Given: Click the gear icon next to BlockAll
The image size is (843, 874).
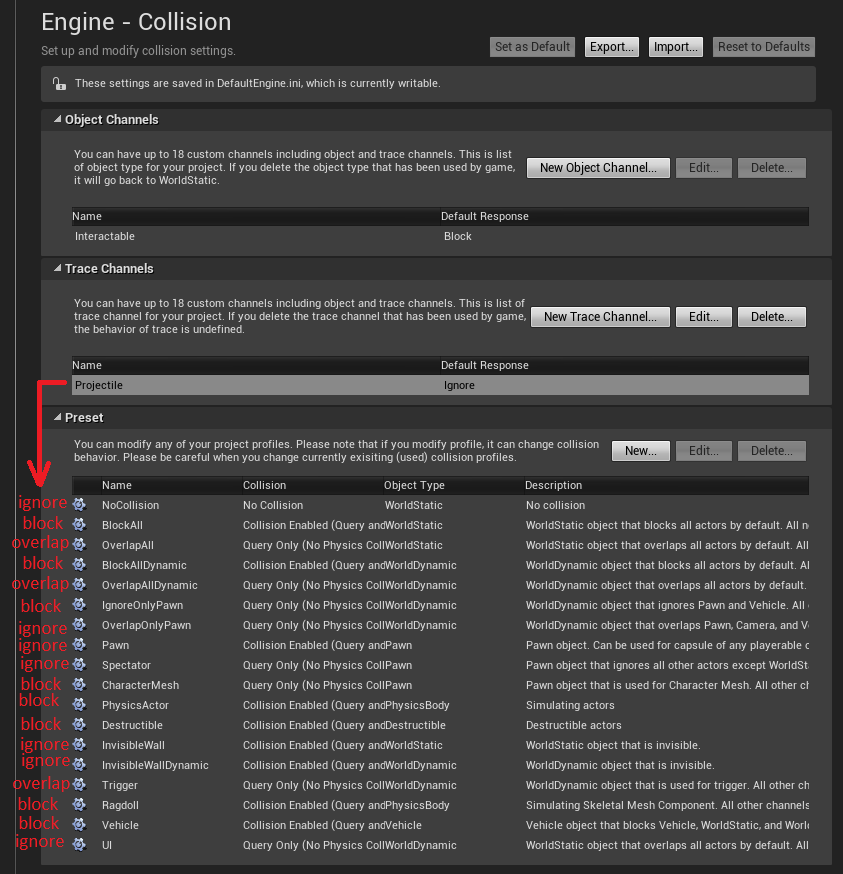Looking at the screenshot, I should tap(80, 525).
